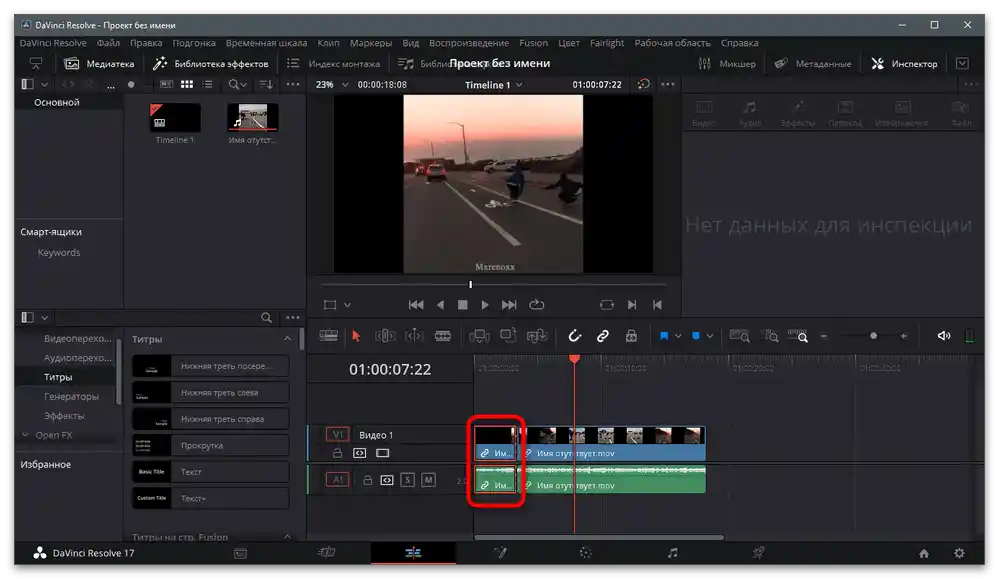Toggle the Медиатека panel button
Image resolution: width=999 pixels, height=579 pixels.
(100, 64)
